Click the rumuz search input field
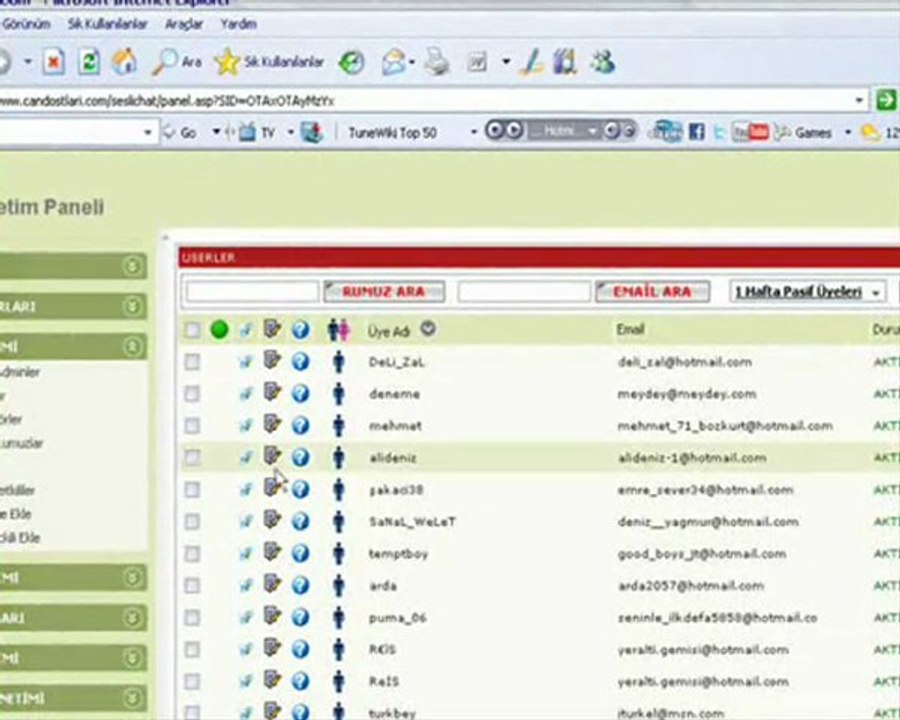This screenshot has height=720, width=900. 252,292
